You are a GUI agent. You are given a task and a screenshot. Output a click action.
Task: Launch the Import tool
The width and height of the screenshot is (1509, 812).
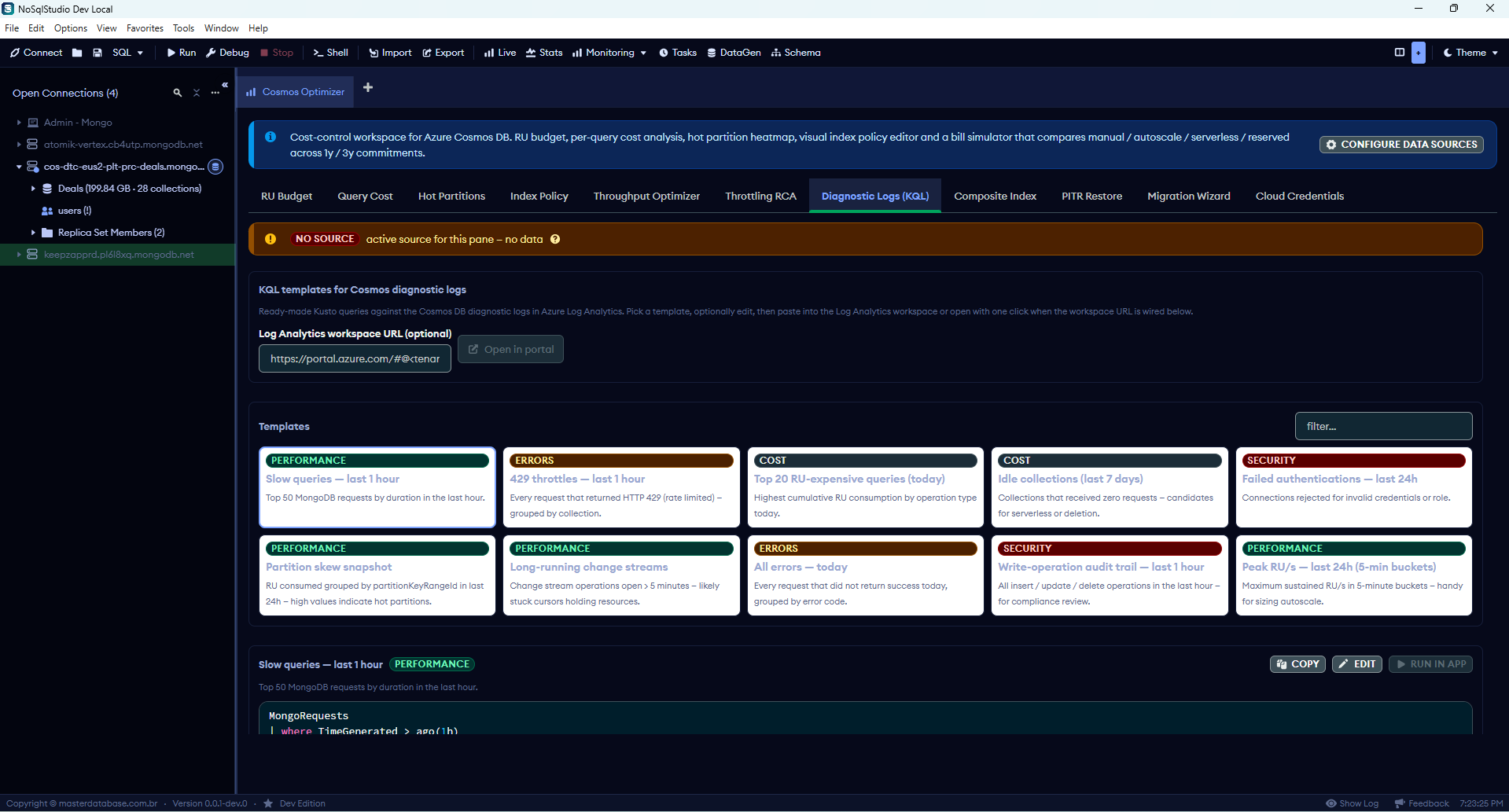(x=390, y=53)
